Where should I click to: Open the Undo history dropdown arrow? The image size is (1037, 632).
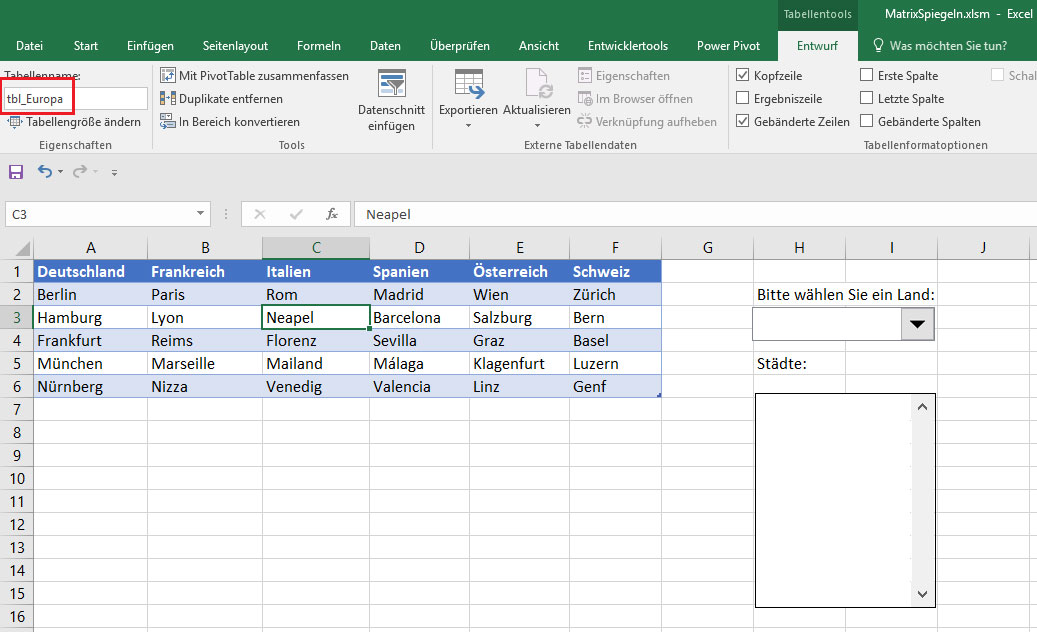click(60, 172)
